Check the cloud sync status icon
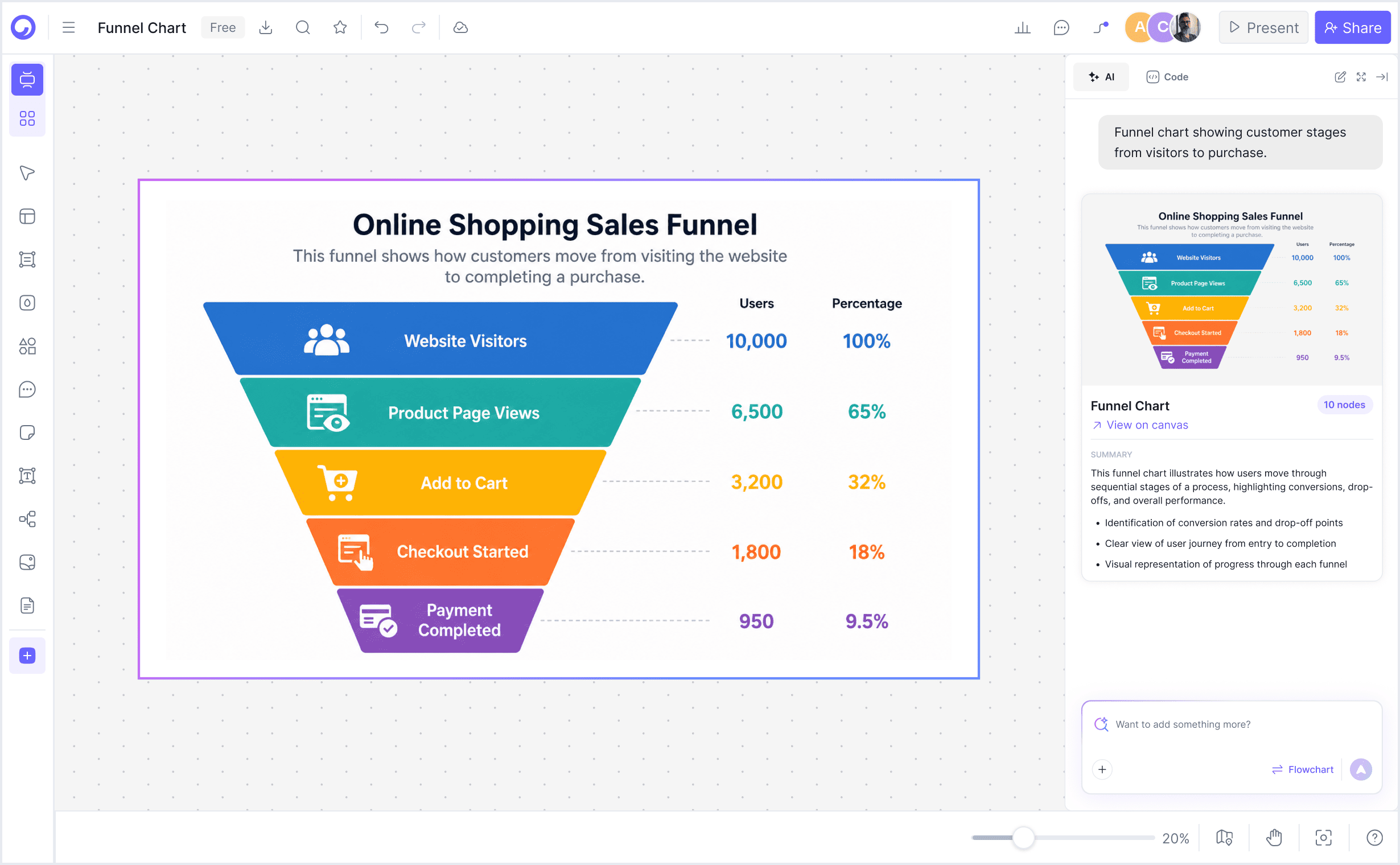Image resolution: width=1400 pixels, height=865 pixels. click(460, 27)
